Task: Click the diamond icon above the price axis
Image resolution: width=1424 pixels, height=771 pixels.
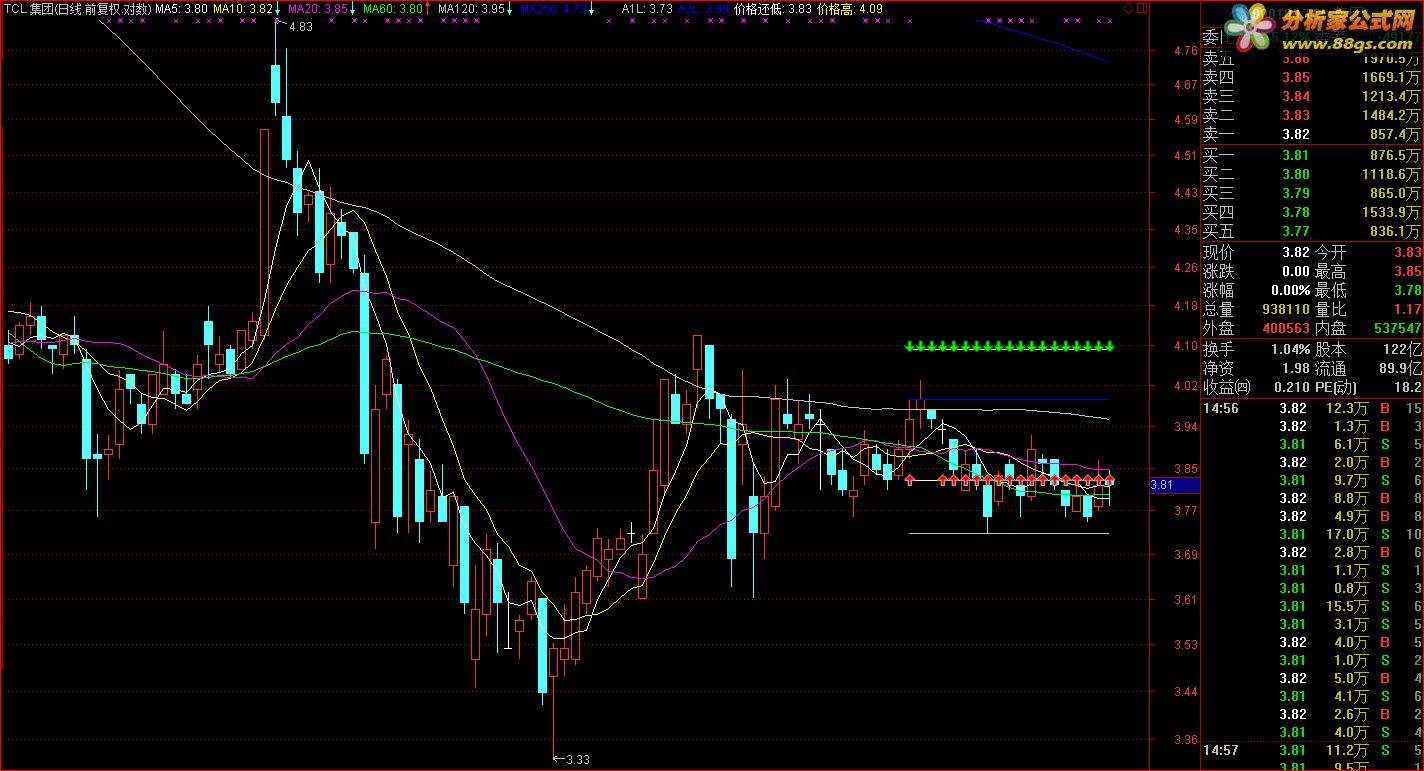Action: click(x=1130, y=8)
